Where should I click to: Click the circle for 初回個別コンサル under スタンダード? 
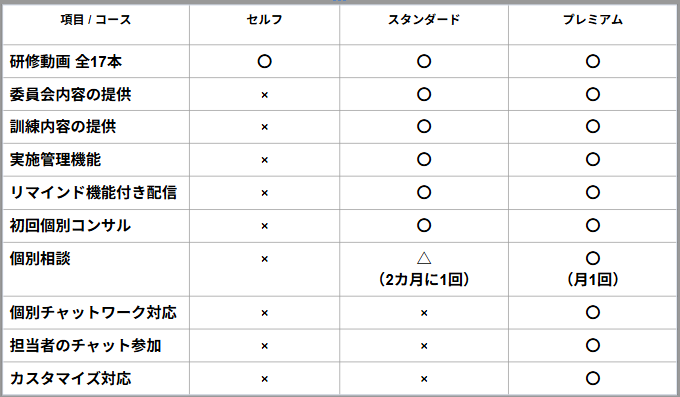[x=424, y=225]
